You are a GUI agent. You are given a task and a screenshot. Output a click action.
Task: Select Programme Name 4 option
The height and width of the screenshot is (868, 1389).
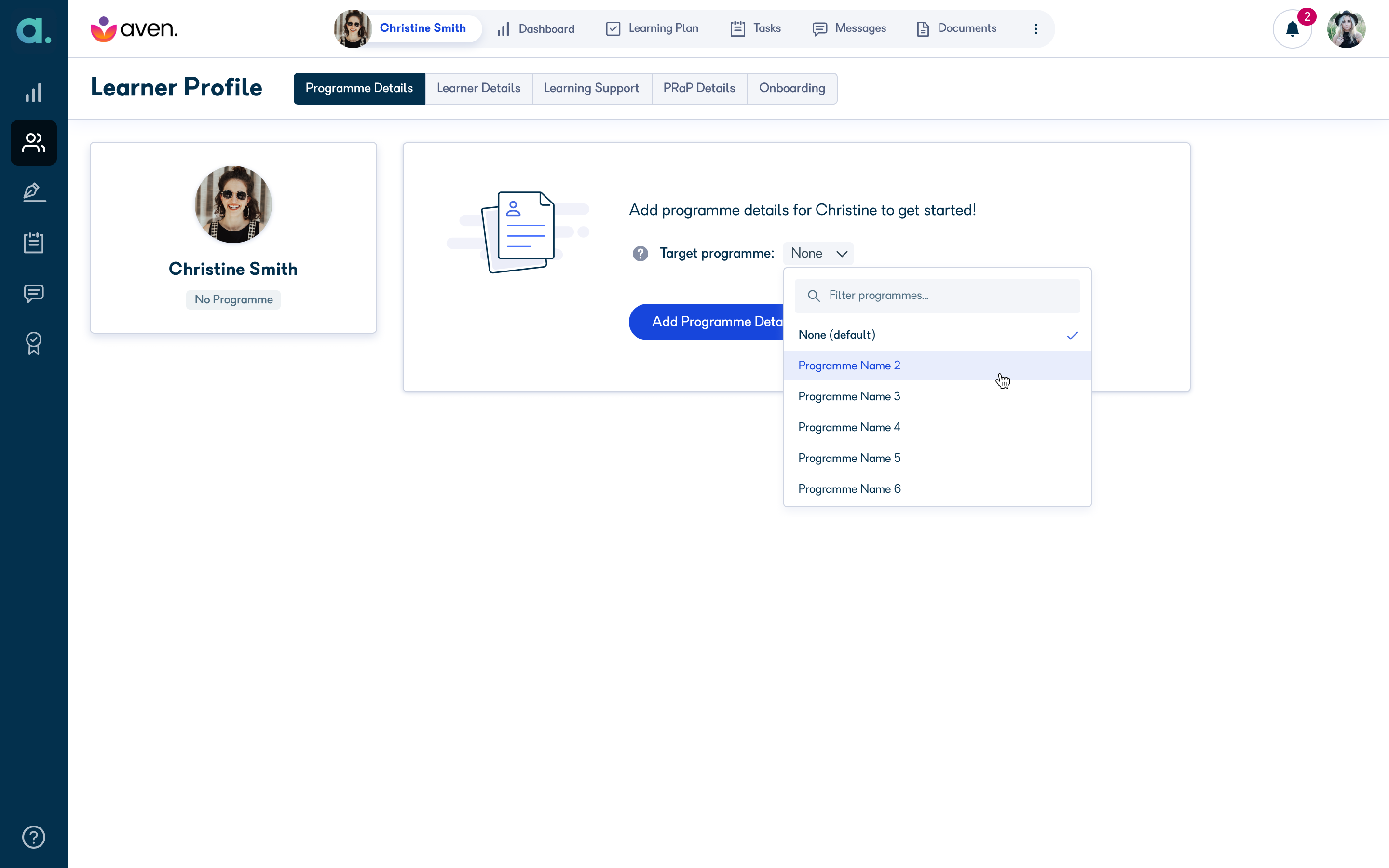point(937,428)
